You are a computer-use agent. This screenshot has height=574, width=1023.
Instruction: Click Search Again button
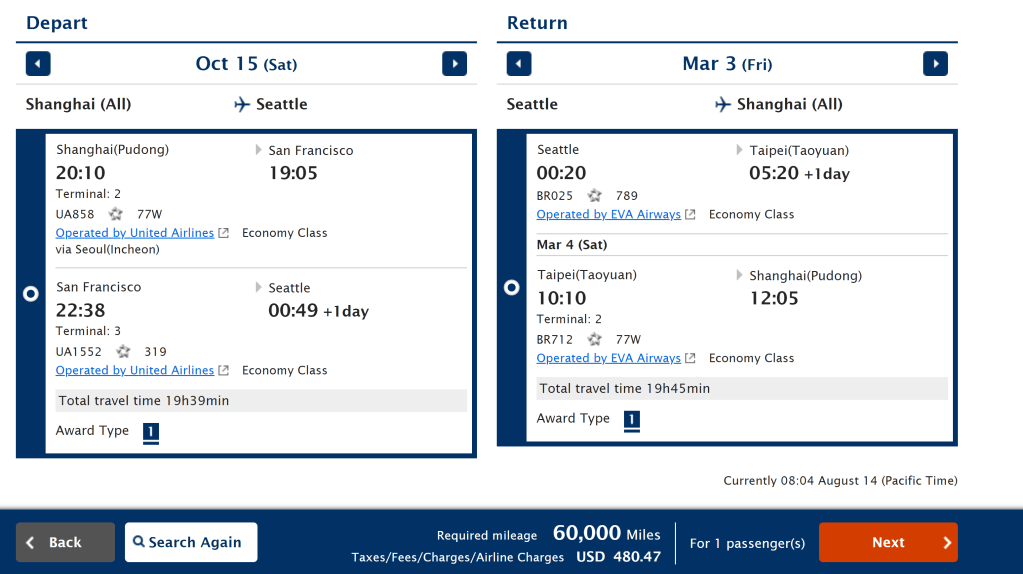(x=191, y=542)
